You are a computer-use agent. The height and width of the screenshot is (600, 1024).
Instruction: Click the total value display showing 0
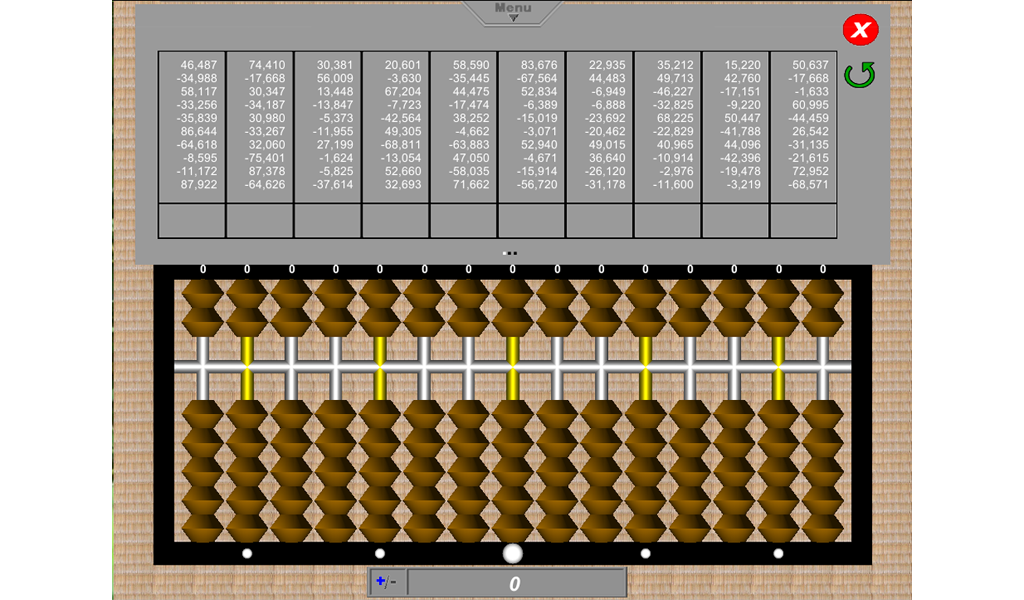516,583
